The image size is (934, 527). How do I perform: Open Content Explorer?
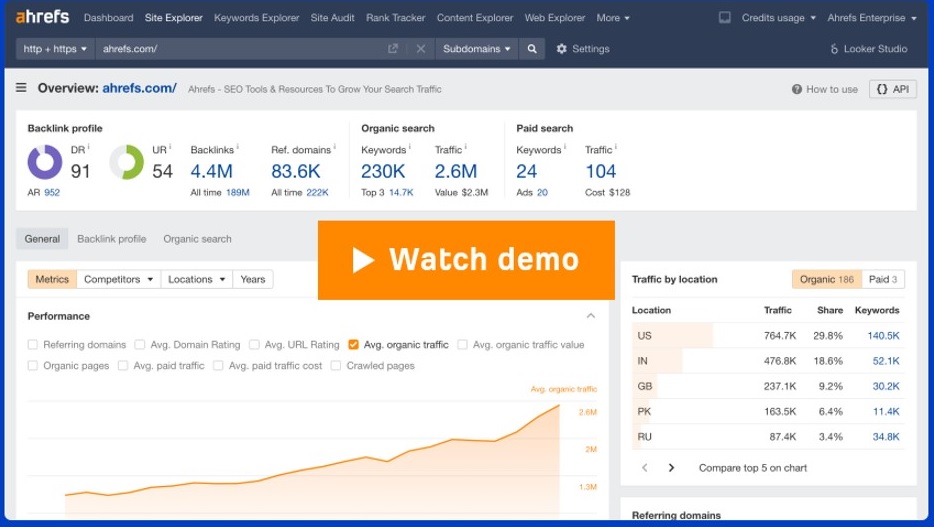(475, 18)
